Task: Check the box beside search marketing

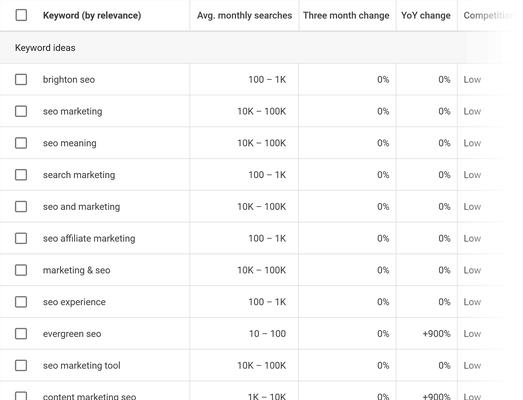Action: [21, 174]
